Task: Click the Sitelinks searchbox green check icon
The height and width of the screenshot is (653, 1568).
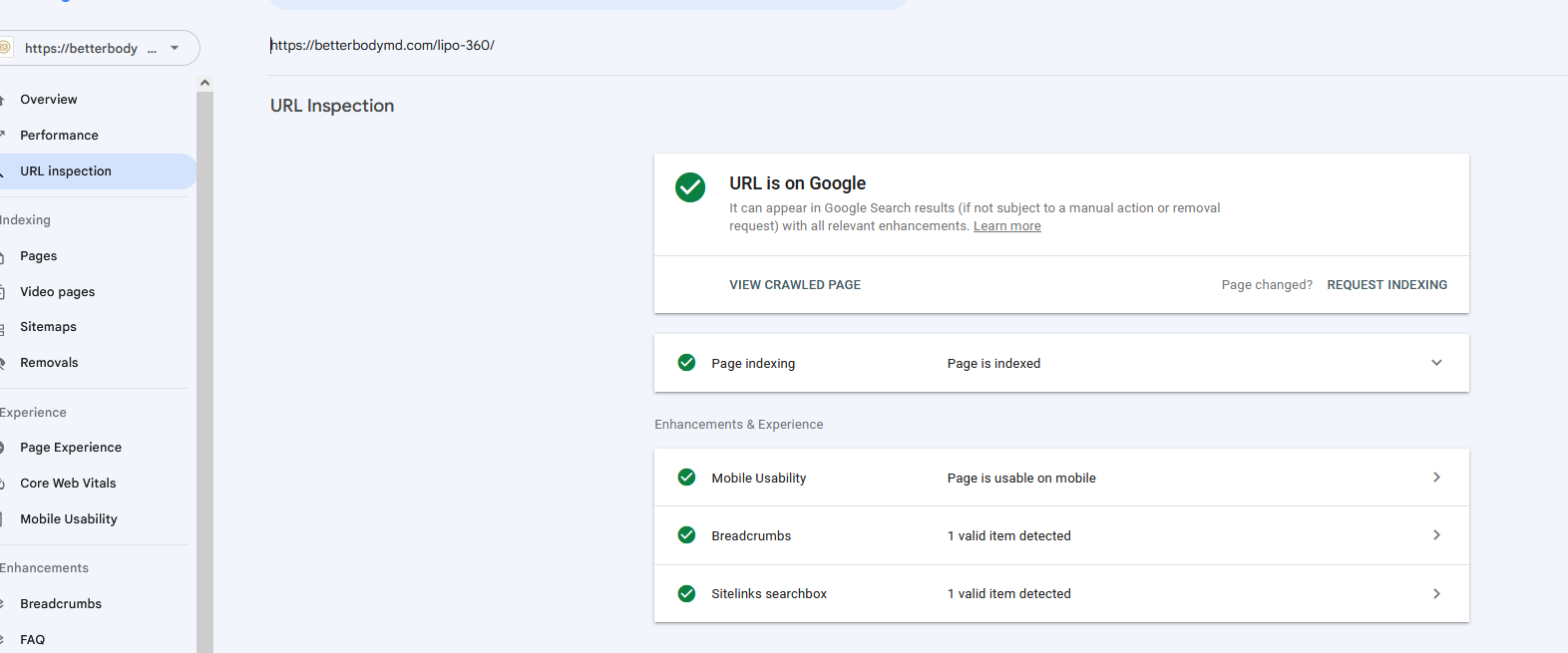Action: click(686, 593)
